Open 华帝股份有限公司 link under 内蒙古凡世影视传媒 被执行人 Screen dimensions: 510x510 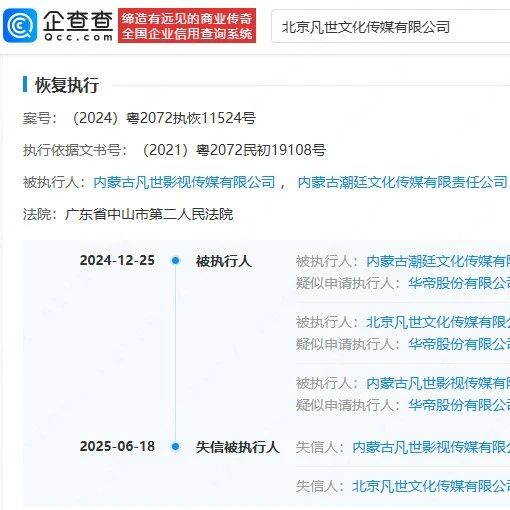pyautogui.click(x=459, y=405)
